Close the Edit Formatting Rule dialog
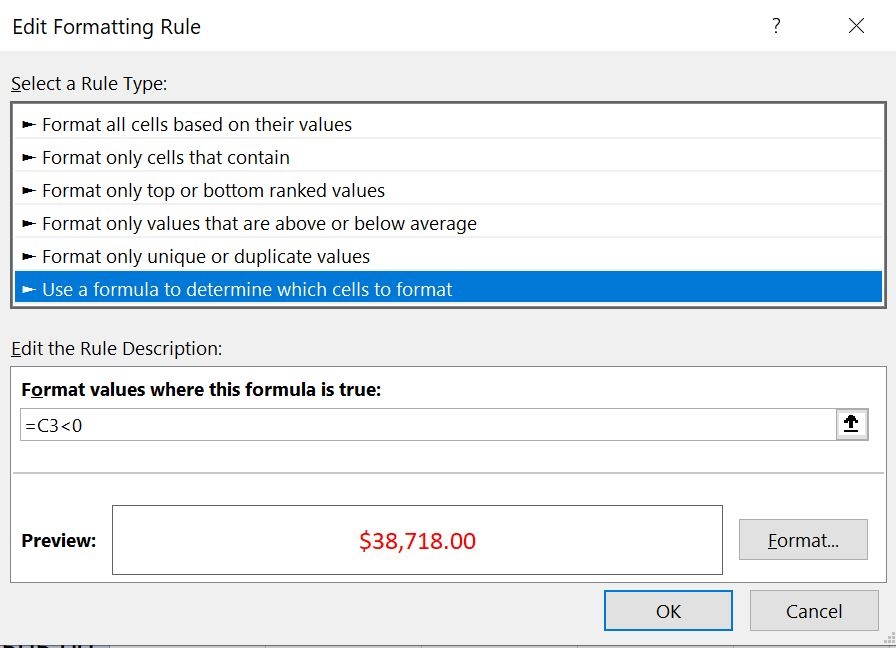 click(856, 27)
